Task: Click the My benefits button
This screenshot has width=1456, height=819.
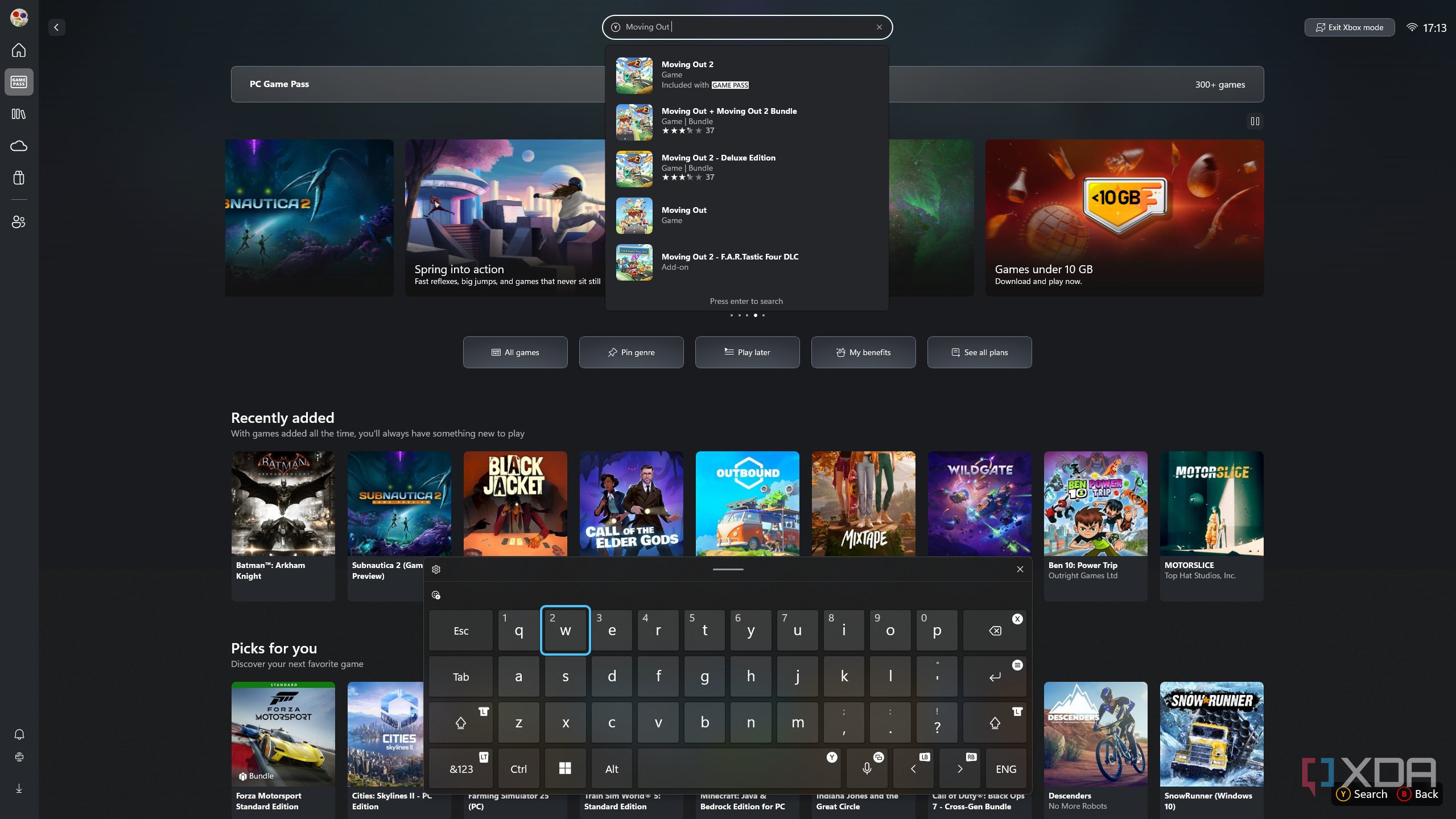Action: [863, 352]
